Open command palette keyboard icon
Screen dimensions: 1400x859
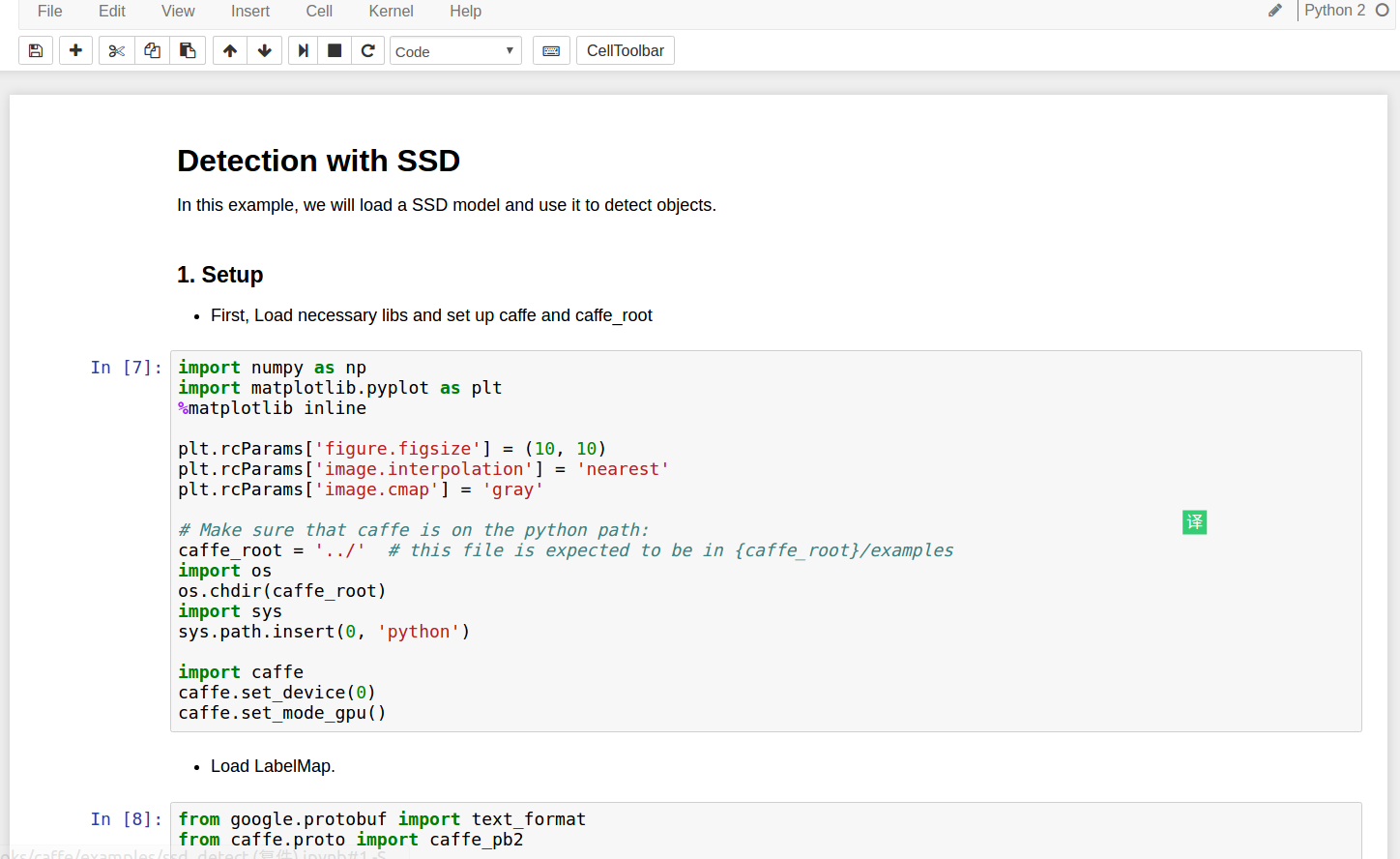pyautogui.click(x=551, y=50)
